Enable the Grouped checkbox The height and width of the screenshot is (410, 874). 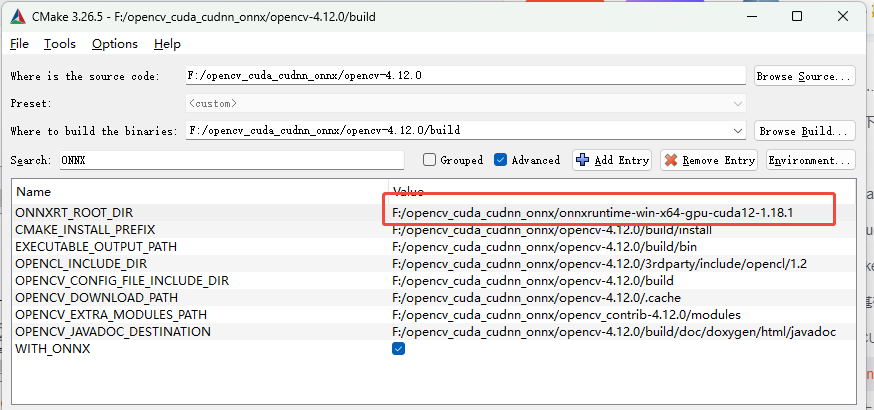click(x=430, y=160)
